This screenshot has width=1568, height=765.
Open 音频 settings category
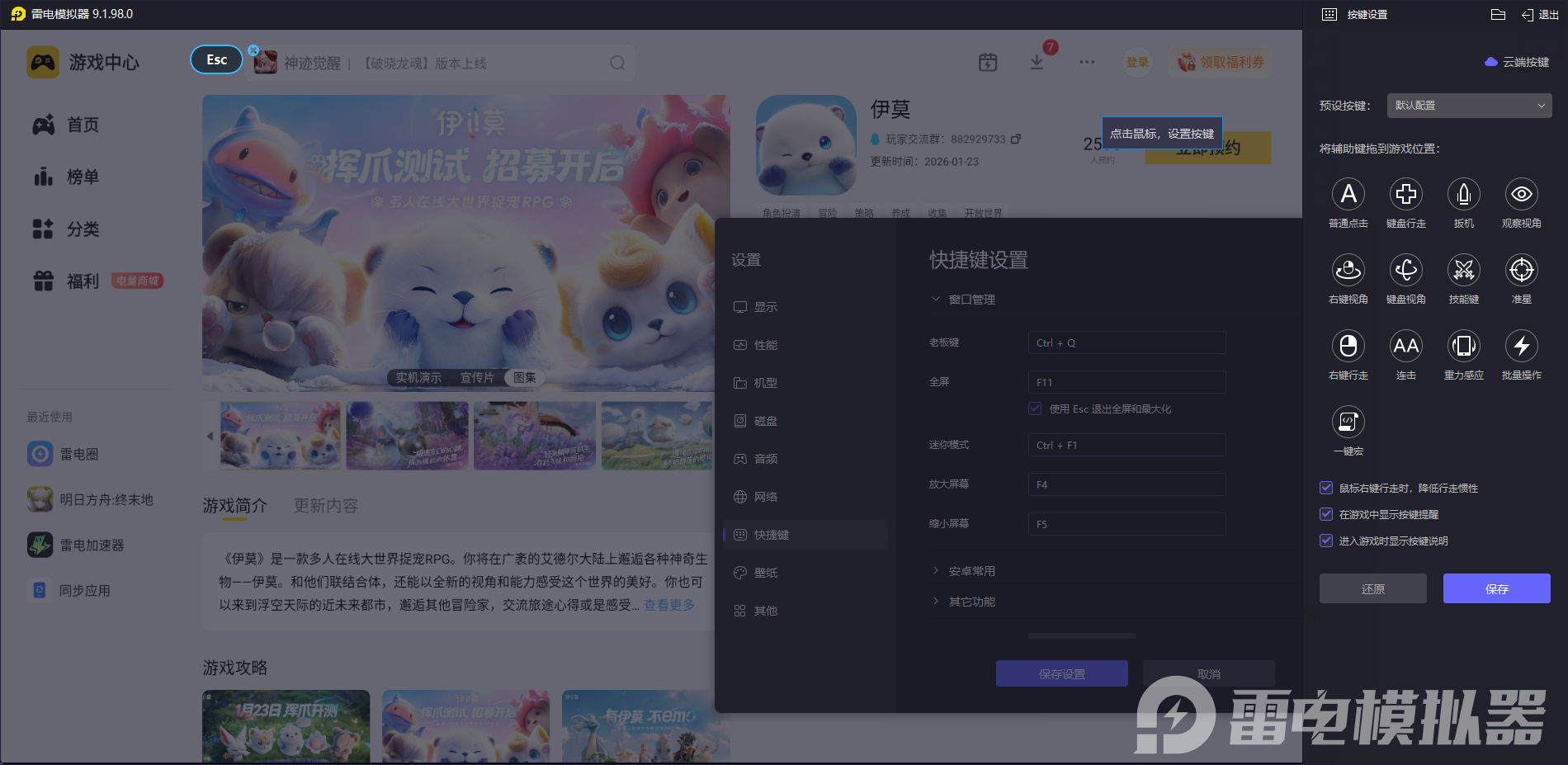(x=805, y=459)
